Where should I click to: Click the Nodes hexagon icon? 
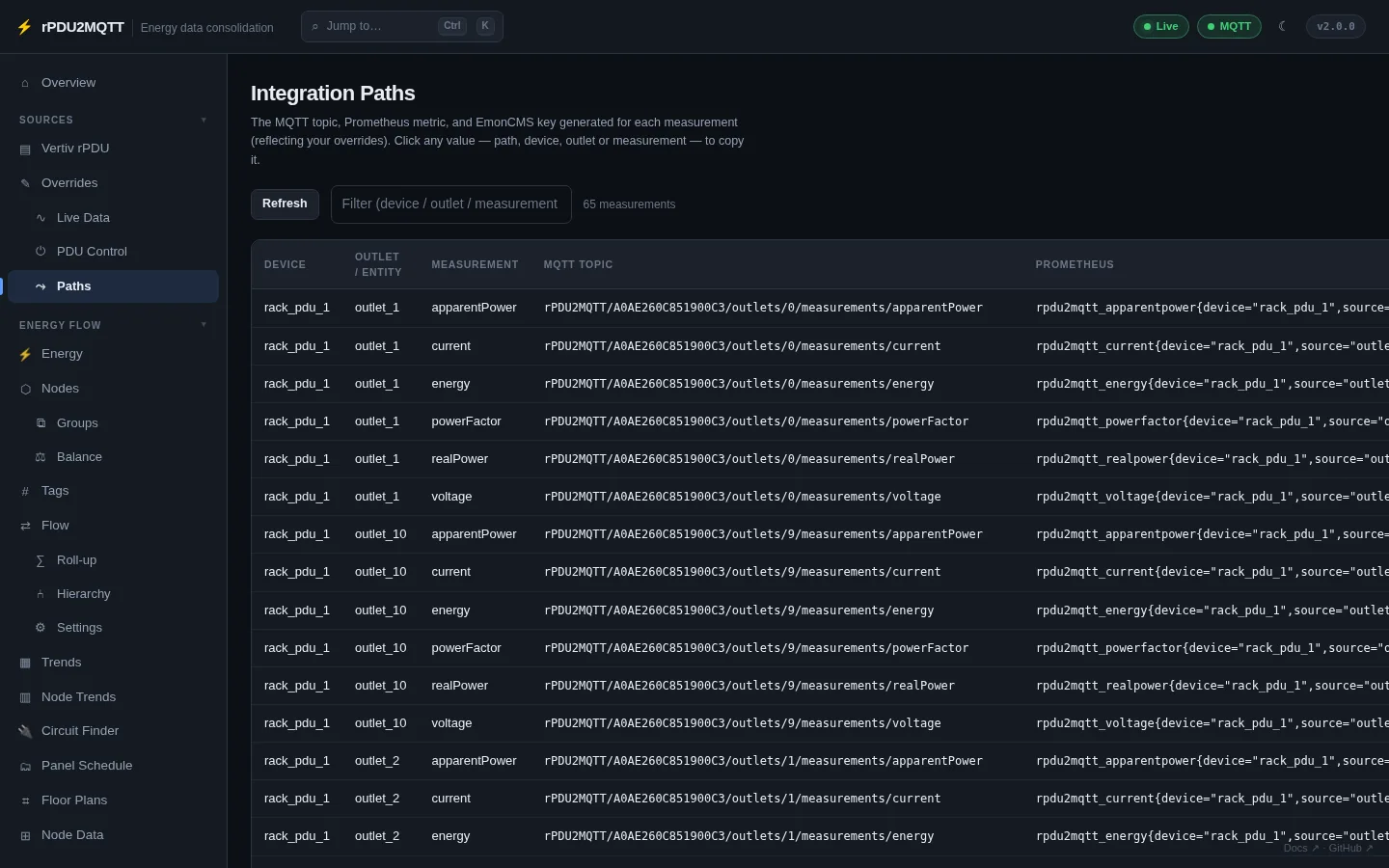25,389
